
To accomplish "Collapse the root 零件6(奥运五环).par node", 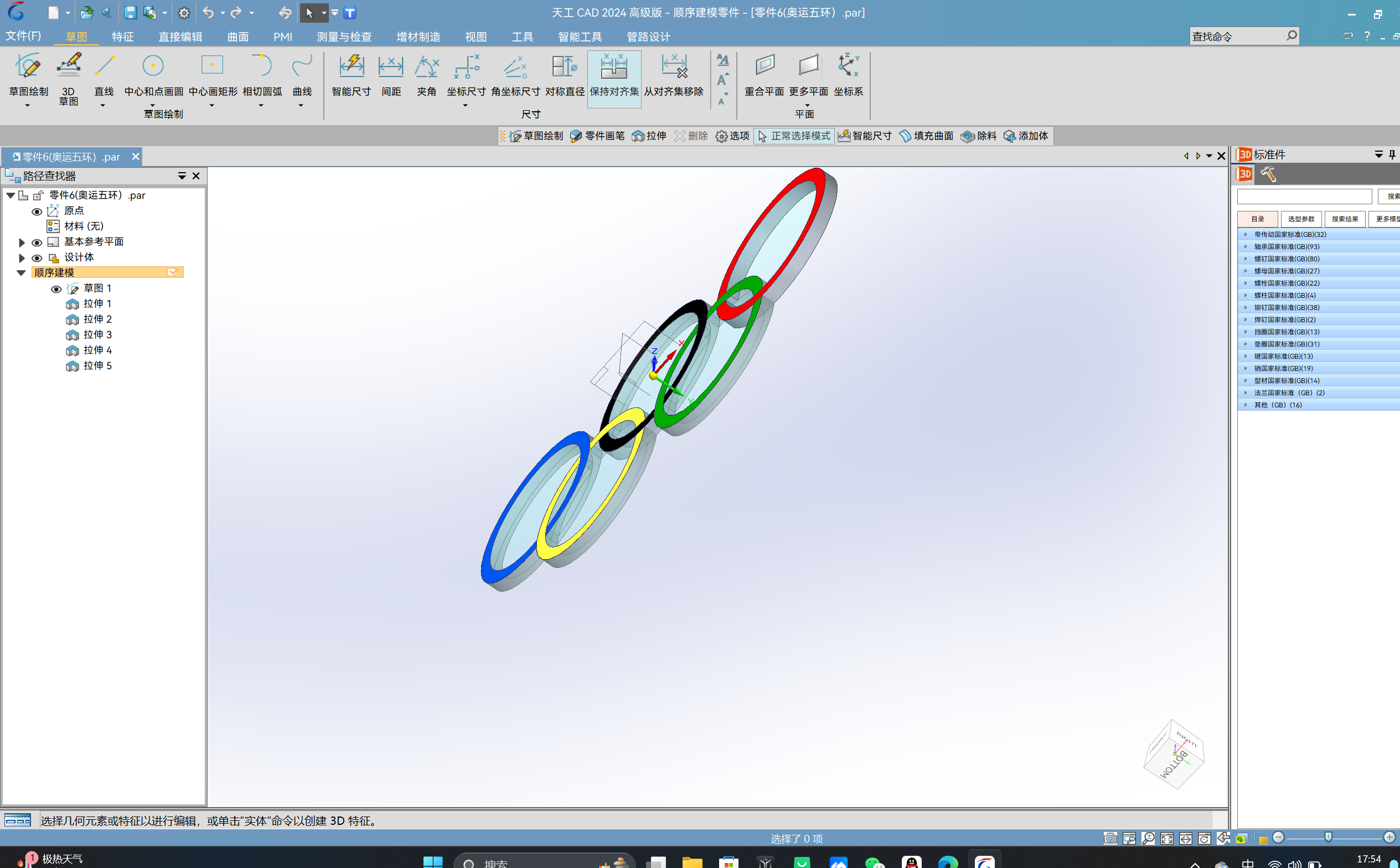I will [x=11, y=195].
